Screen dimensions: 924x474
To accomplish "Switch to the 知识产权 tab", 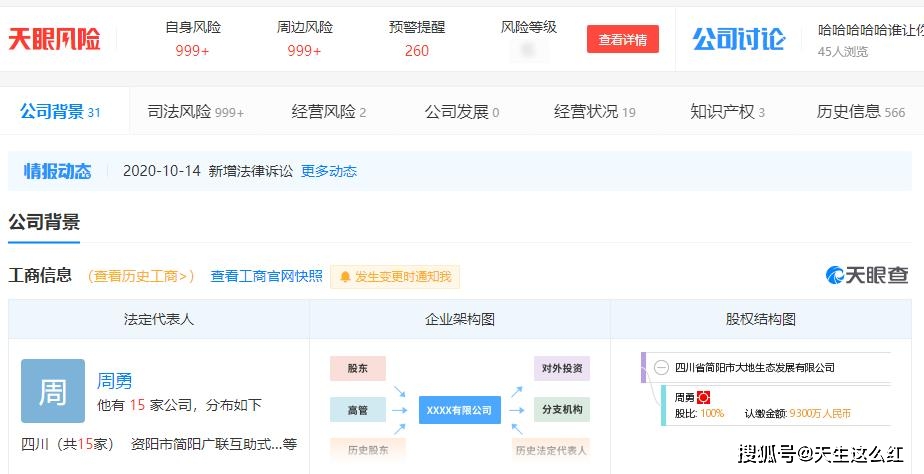I will [x=727, y=111].
